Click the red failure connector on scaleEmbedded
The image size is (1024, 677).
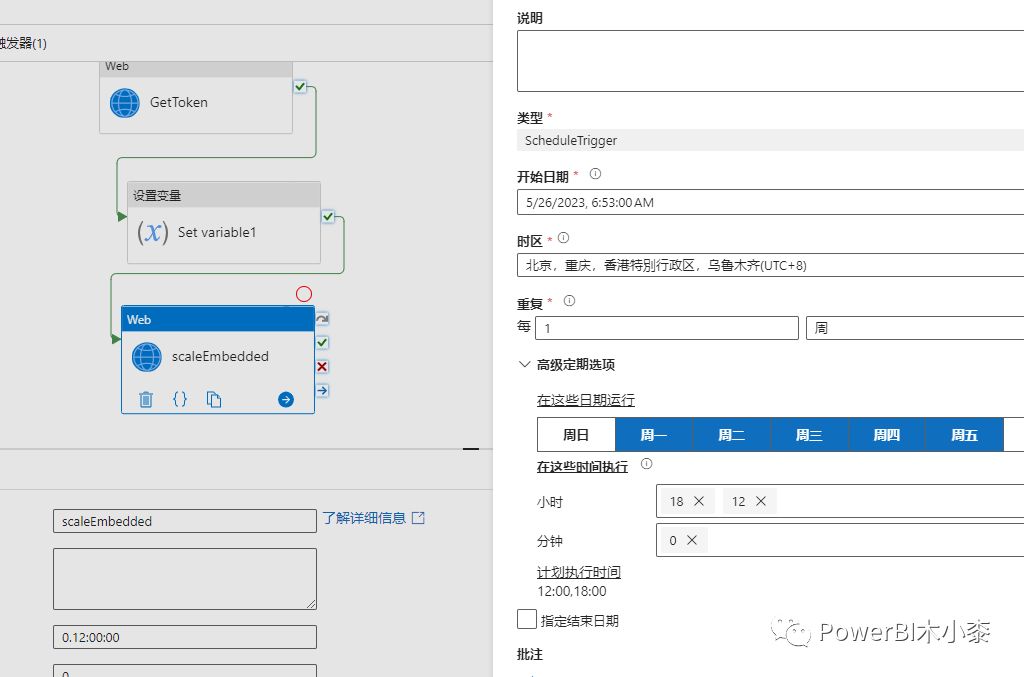pos(323,366)
